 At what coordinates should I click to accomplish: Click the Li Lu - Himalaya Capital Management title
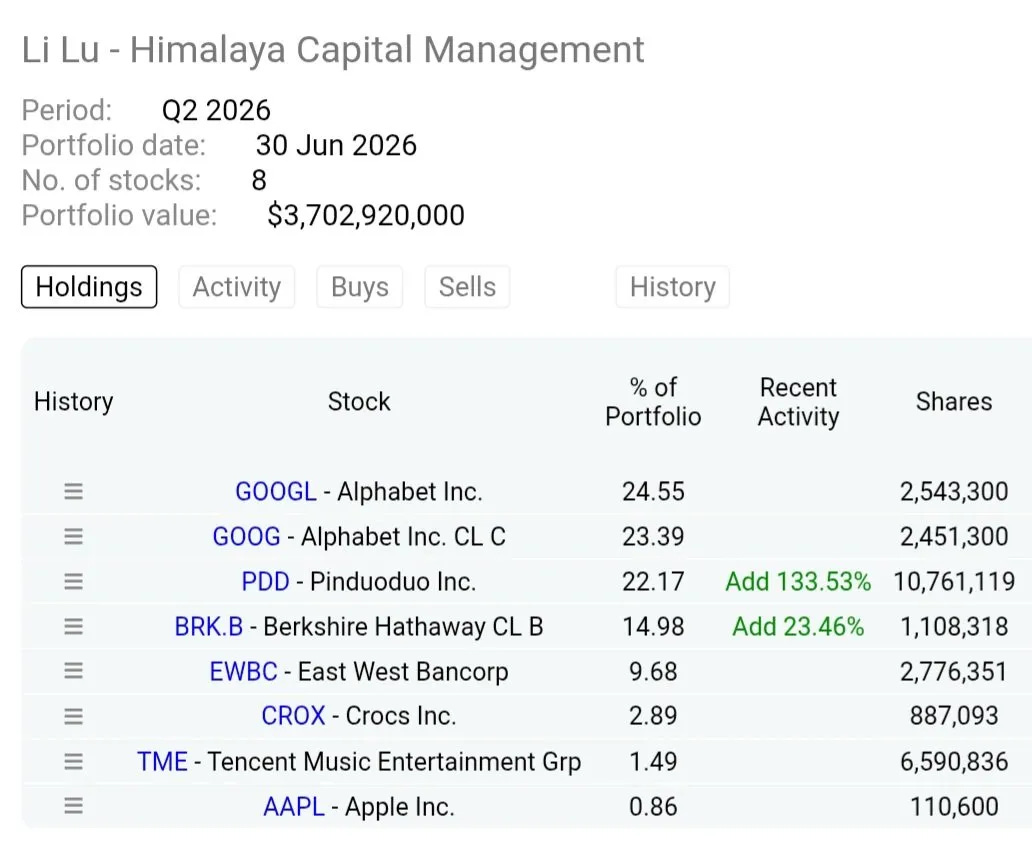[x=333, y=49]
